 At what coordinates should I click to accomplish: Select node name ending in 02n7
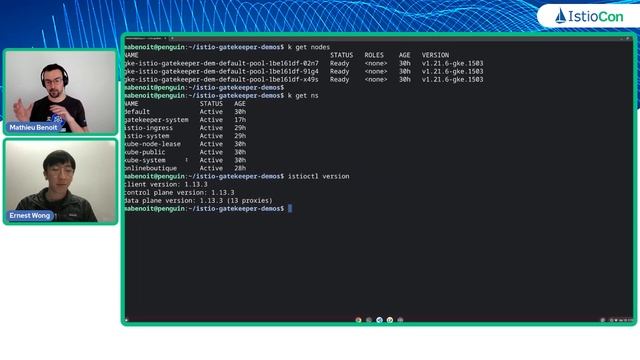[x=222, y=63]
